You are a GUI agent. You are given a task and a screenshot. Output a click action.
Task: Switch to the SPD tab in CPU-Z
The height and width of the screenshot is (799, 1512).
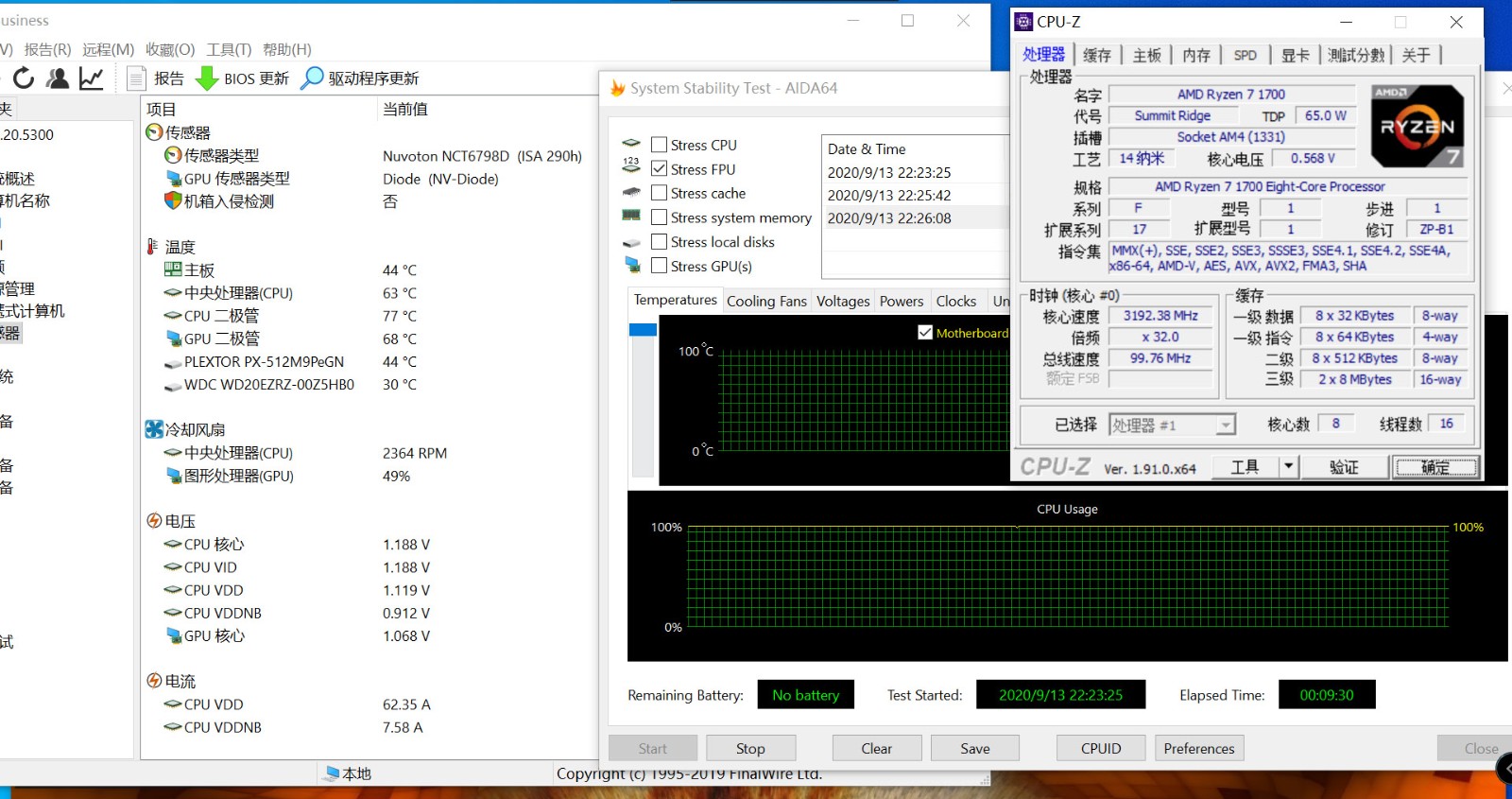click(x=1246, y=55)
